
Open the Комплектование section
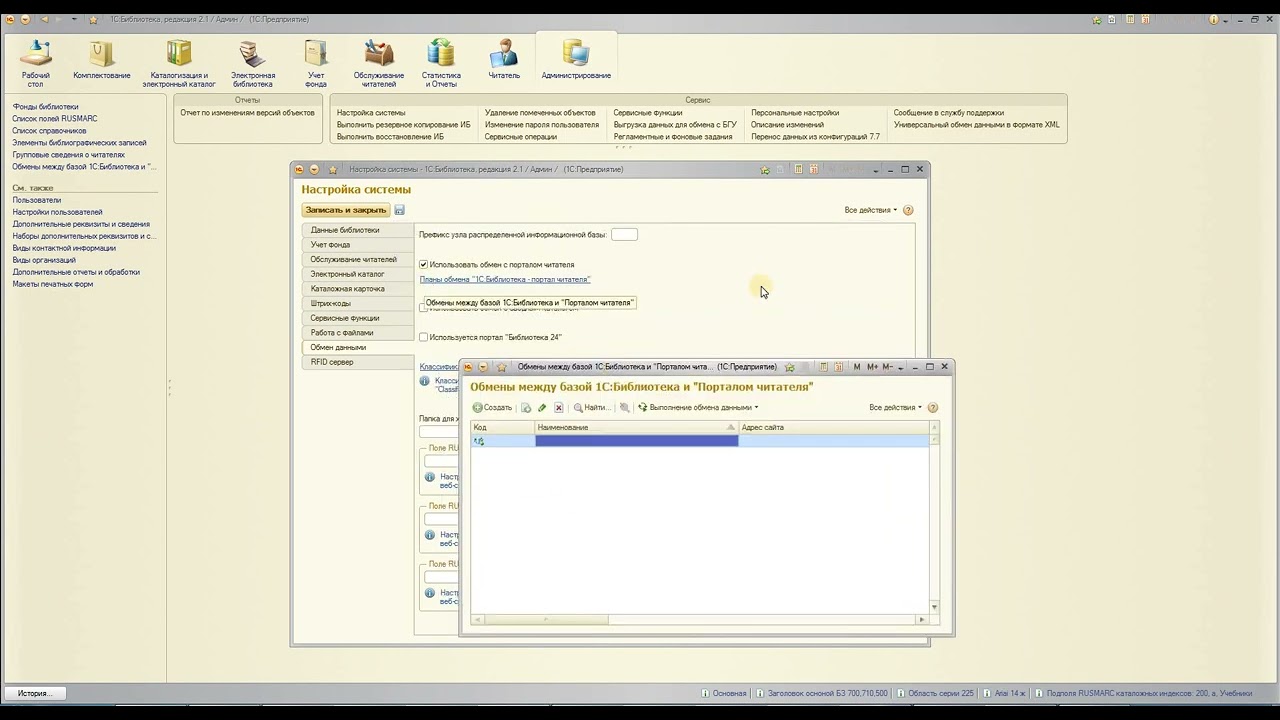[101, 60]
